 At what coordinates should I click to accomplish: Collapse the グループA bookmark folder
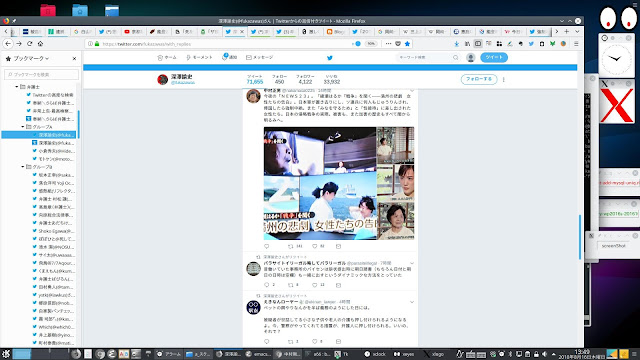[x=23, y=127]
